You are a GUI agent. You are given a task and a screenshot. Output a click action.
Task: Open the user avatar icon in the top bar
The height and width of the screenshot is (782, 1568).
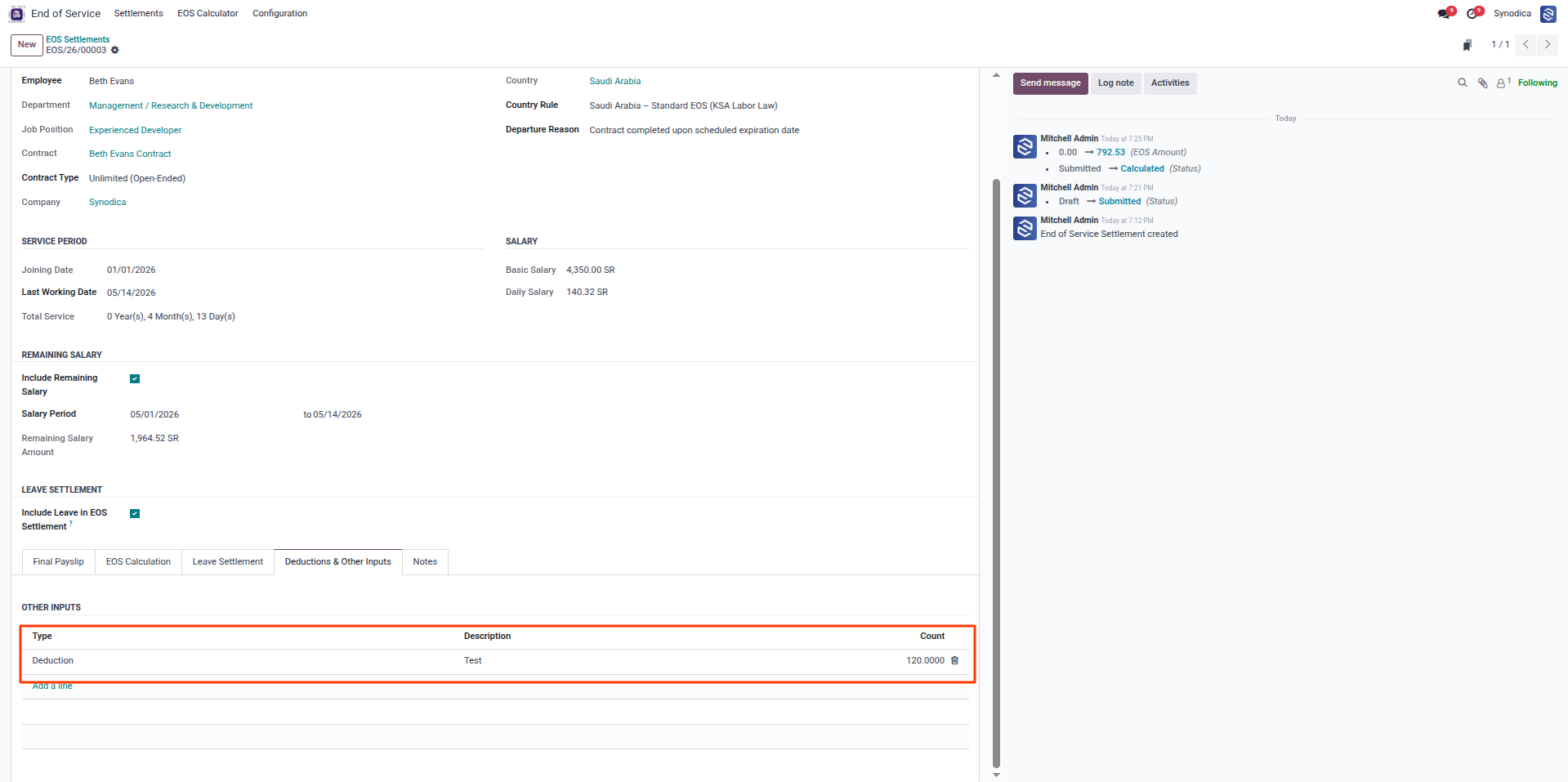[1548, 14]
